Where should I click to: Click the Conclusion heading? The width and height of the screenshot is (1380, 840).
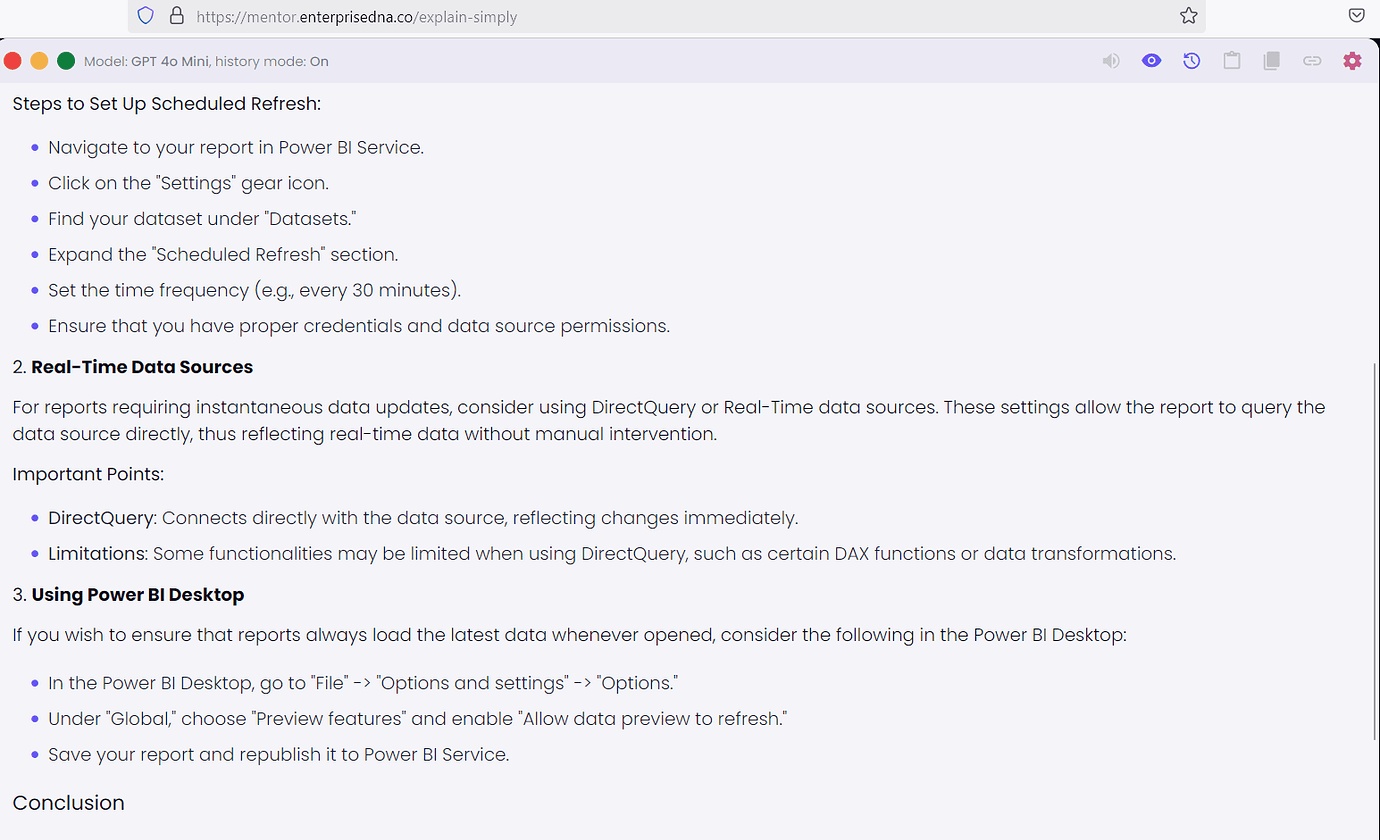68,802
